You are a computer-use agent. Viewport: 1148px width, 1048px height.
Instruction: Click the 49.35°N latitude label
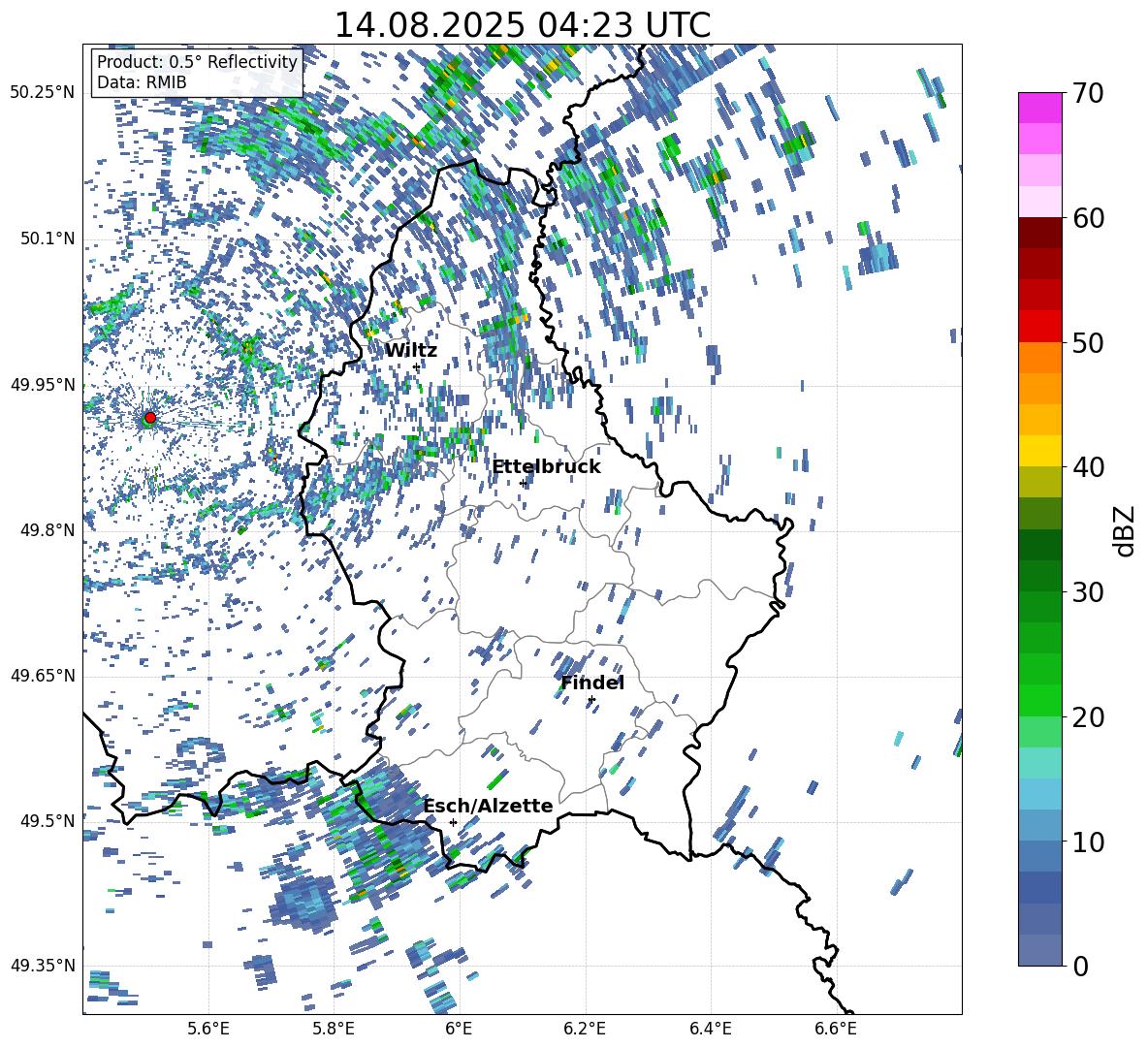[43, 966]
